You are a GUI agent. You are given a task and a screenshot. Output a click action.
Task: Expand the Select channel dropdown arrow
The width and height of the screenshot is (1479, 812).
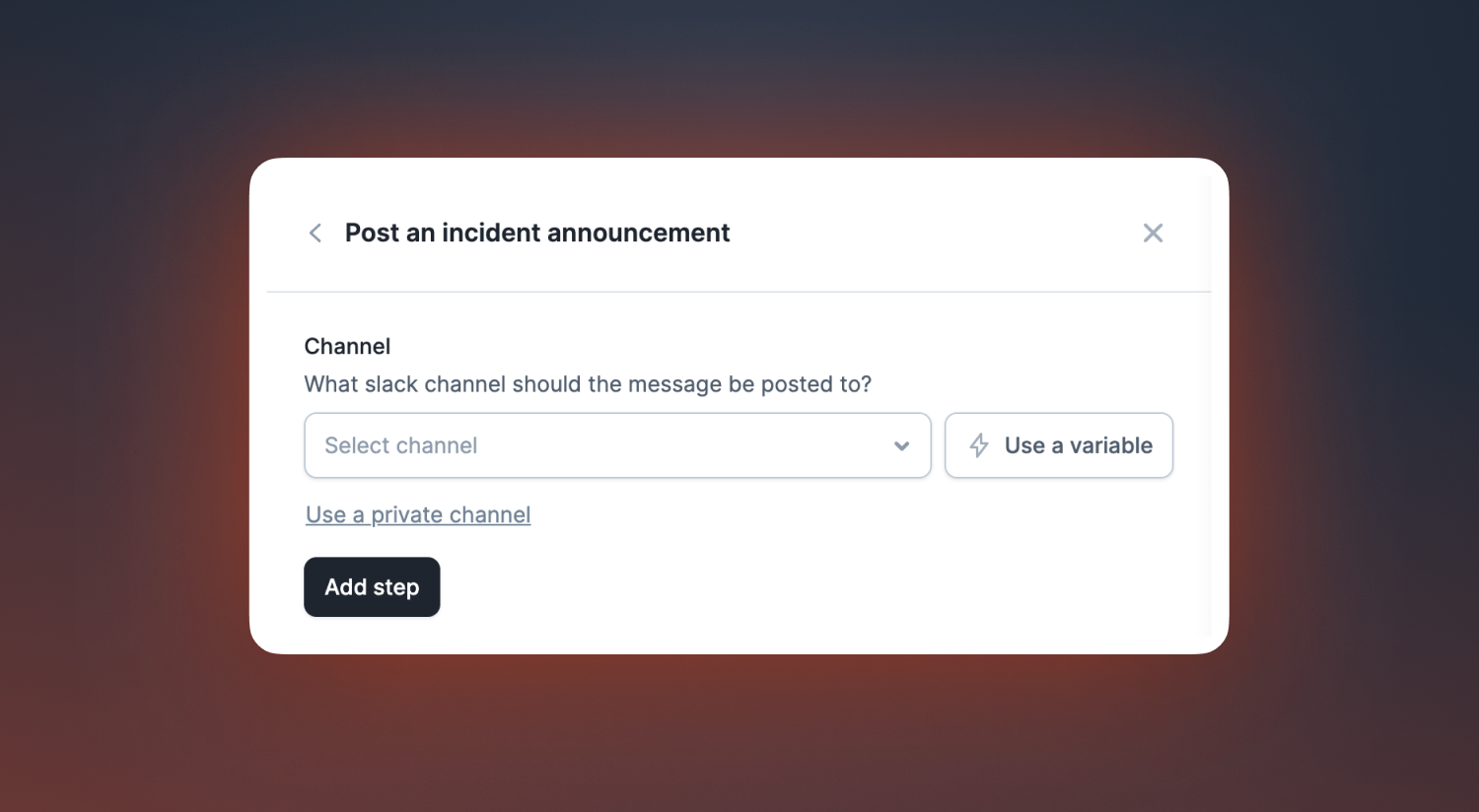(901, 446)
